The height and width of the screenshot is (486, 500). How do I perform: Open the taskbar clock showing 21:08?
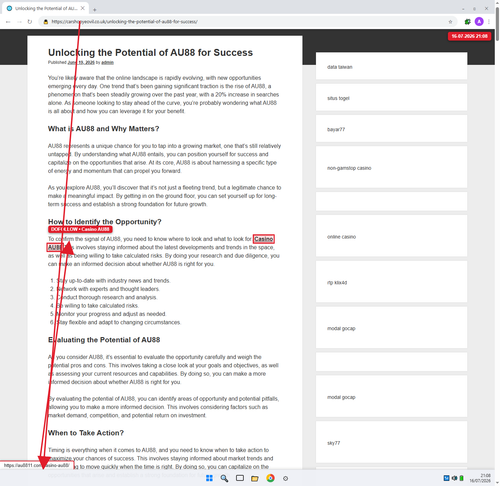tap(480, 478)
